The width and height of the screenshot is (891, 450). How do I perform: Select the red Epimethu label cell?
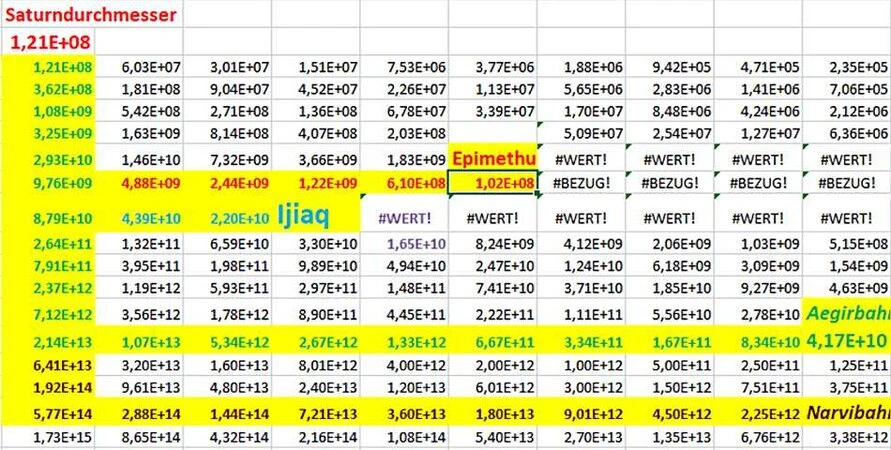[492, 158]
